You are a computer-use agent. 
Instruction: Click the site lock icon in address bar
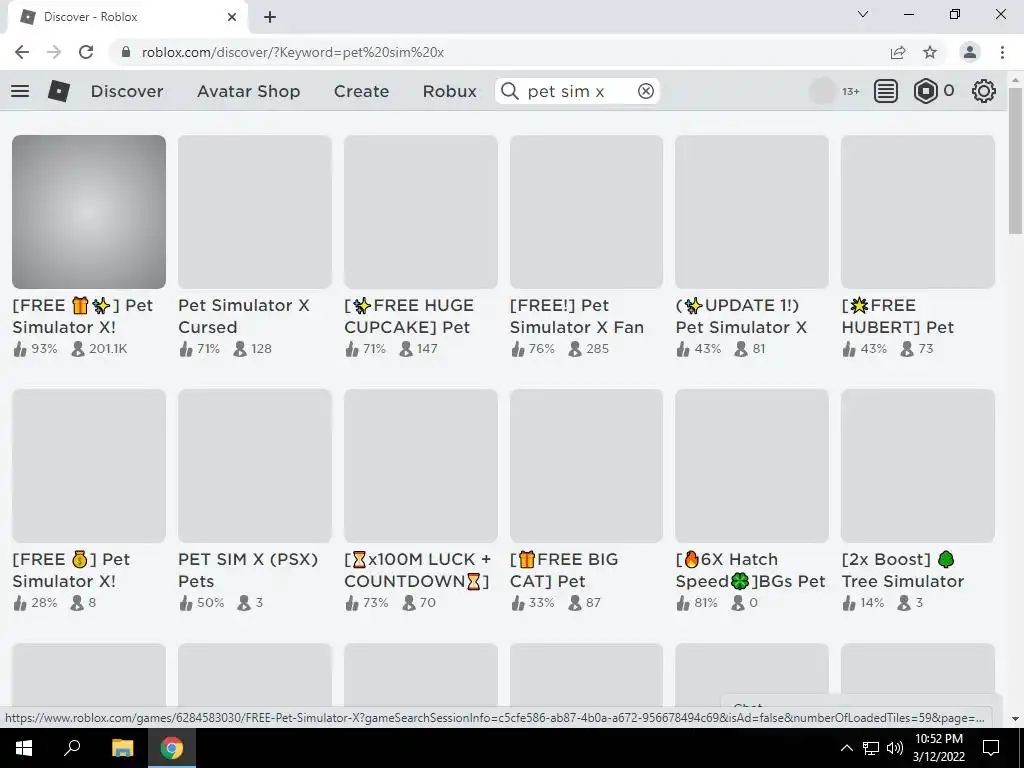pyautogui.click(x=126, y=52)
